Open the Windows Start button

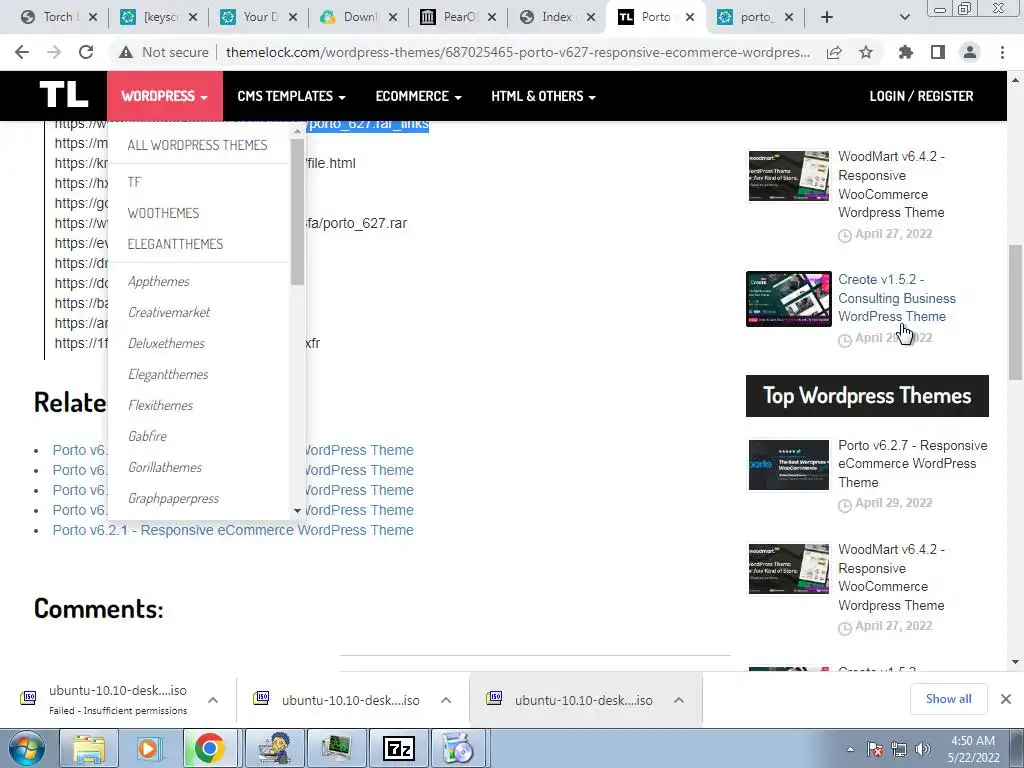point(27,748)
